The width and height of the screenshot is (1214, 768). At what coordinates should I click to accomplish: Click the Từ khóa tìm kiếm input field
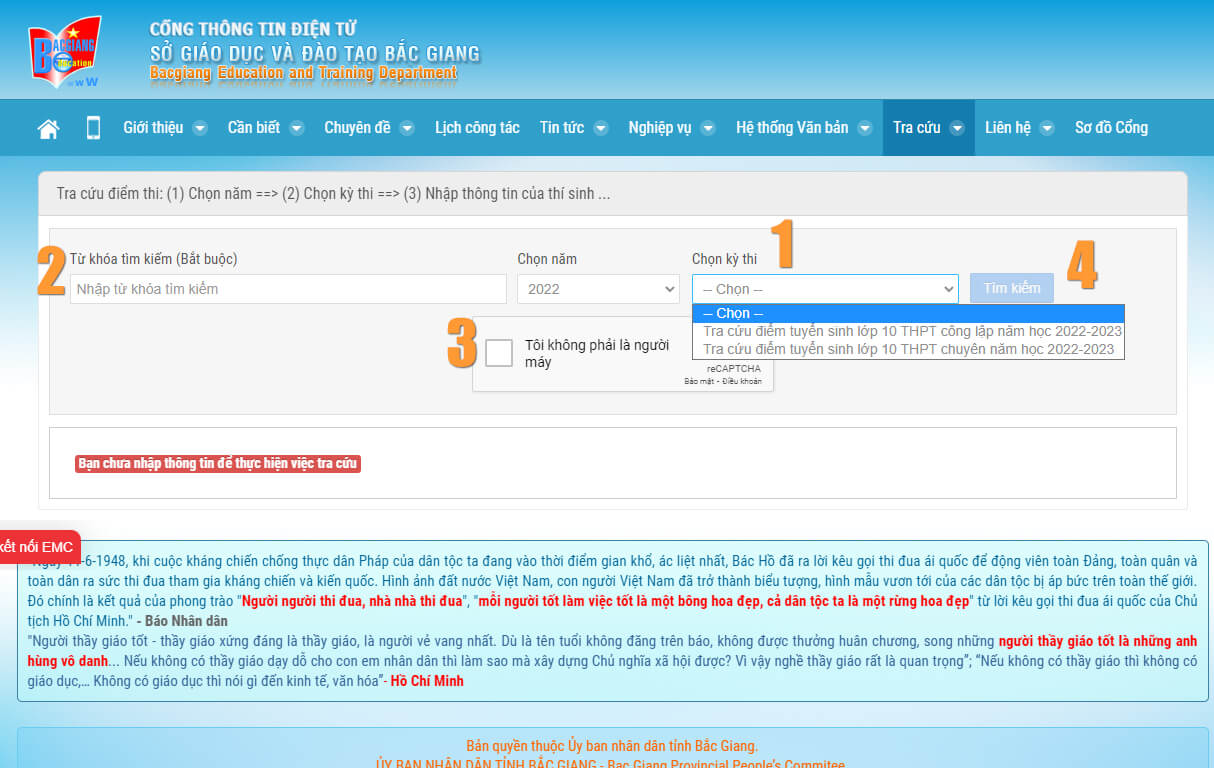click(288, 289)
